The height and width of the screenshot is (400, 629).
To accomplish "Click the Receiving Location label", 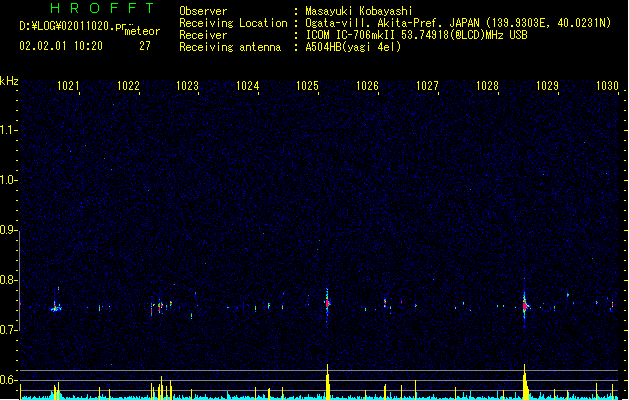I will tap(233, 24).
